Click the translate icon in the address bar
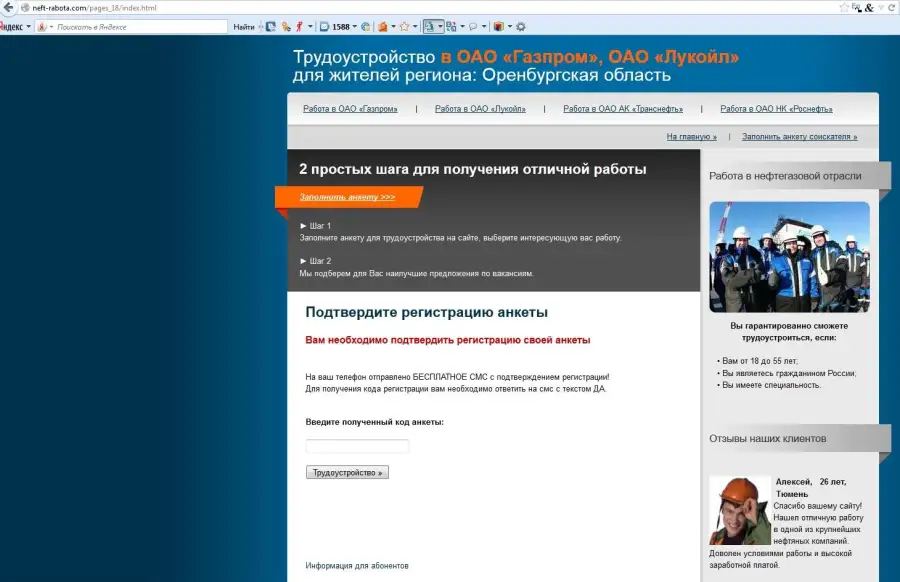Screen dimensions: 900x582 (x=857, y=7)
